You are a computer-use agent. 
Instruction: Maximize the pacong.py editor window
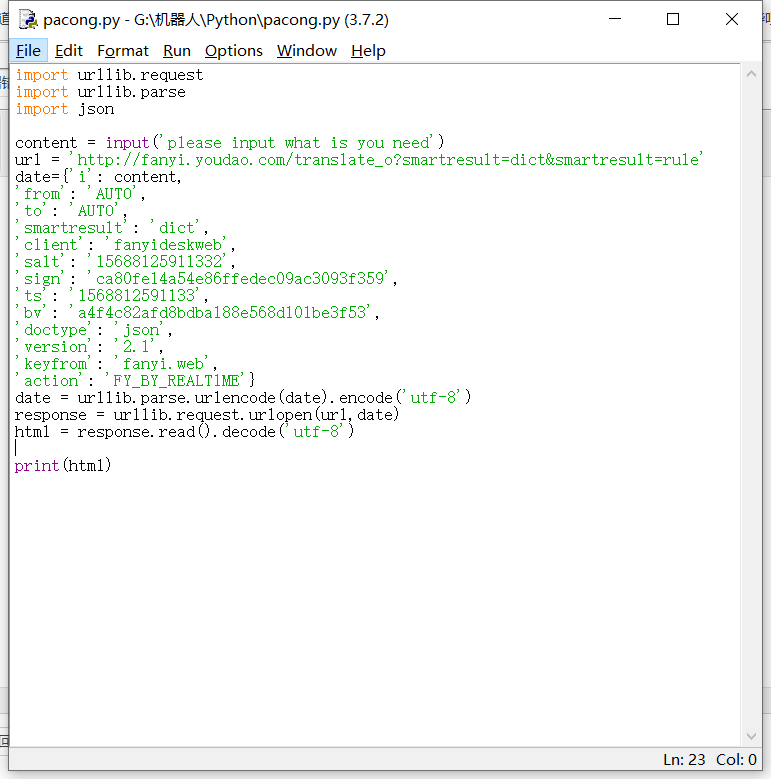(673, 19)
